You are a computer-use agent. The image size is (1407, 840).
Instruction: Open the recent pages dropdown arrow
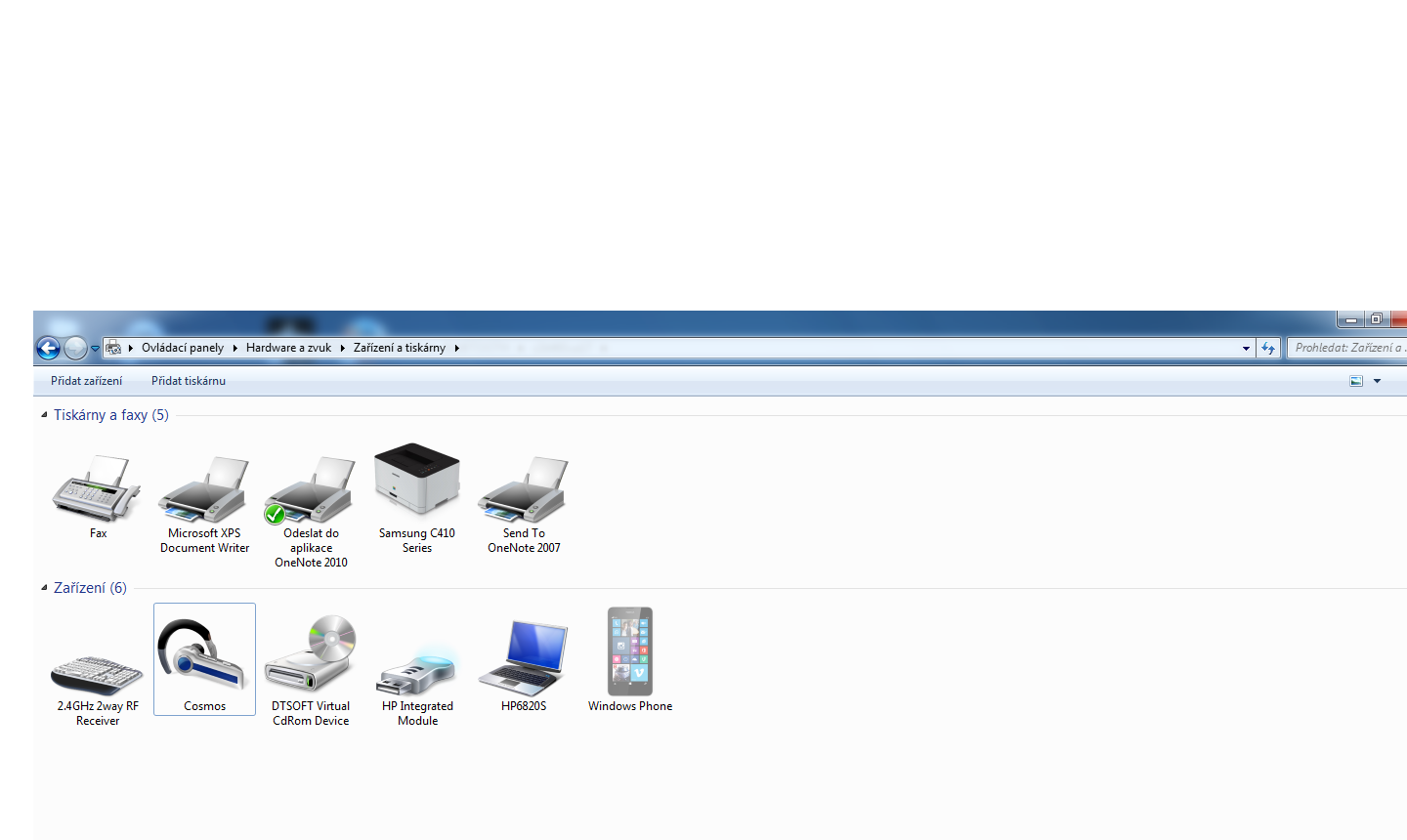pos(95,349)
